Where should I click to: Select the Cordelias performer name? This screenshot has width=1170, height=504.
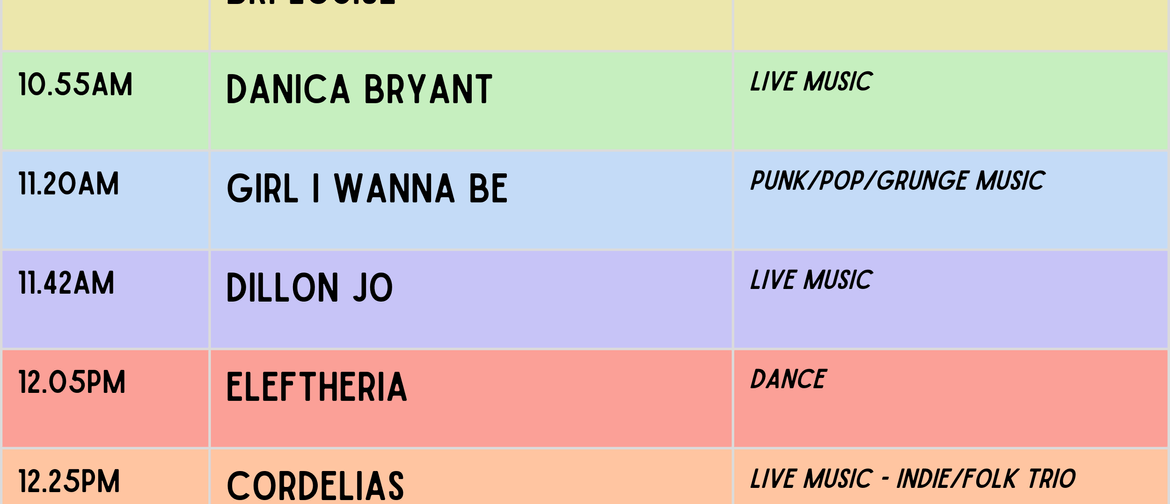pyautogui.click(x=315, y=487)
